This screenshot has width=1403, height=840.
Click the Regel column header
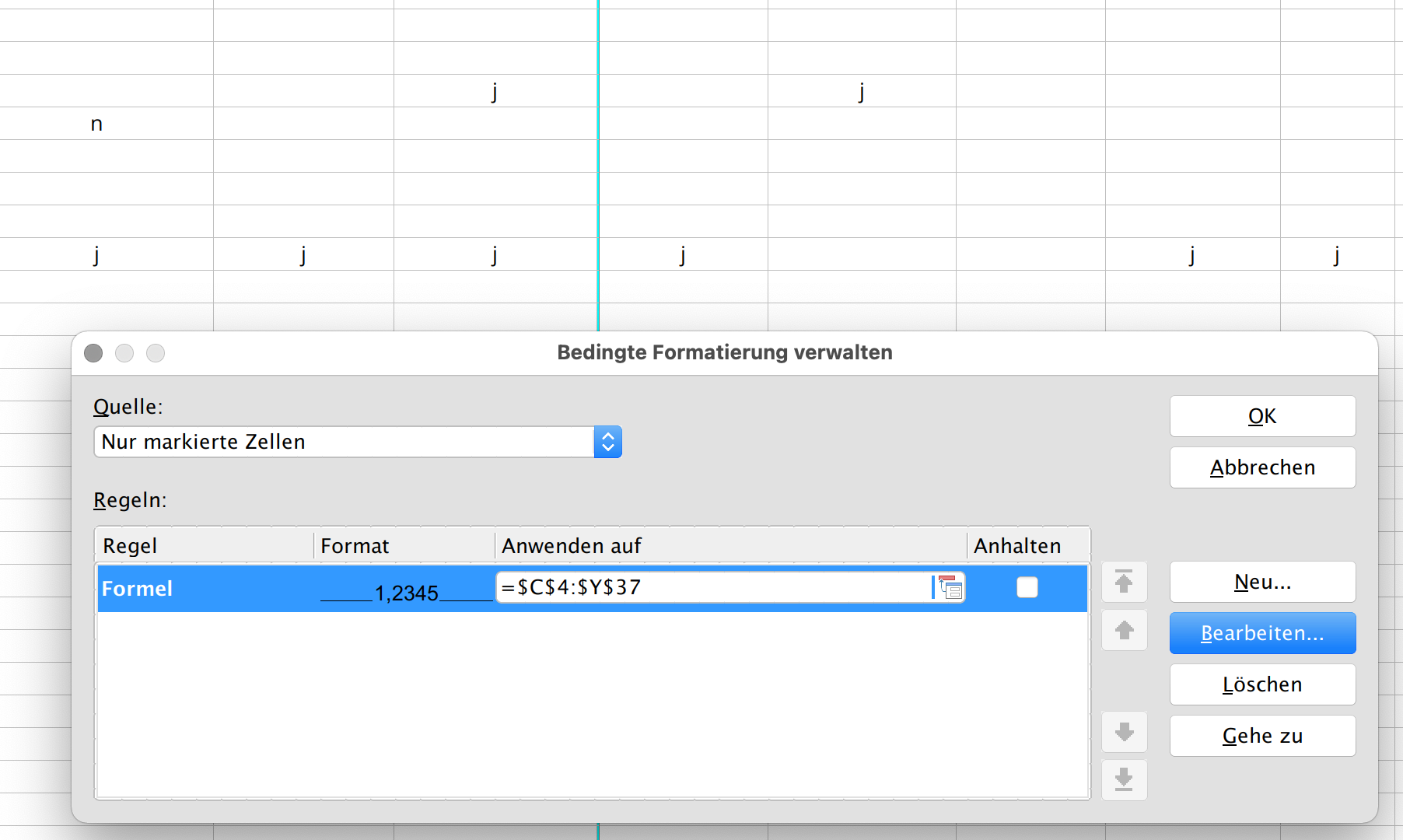204,546
